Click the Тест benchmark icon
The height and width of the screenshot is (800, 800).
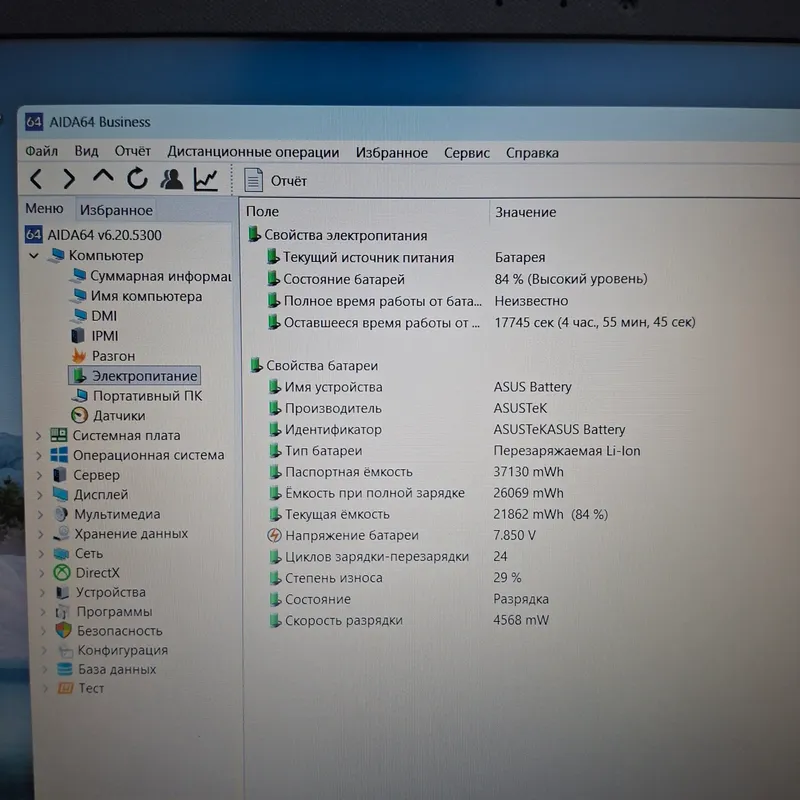[65, 688]
